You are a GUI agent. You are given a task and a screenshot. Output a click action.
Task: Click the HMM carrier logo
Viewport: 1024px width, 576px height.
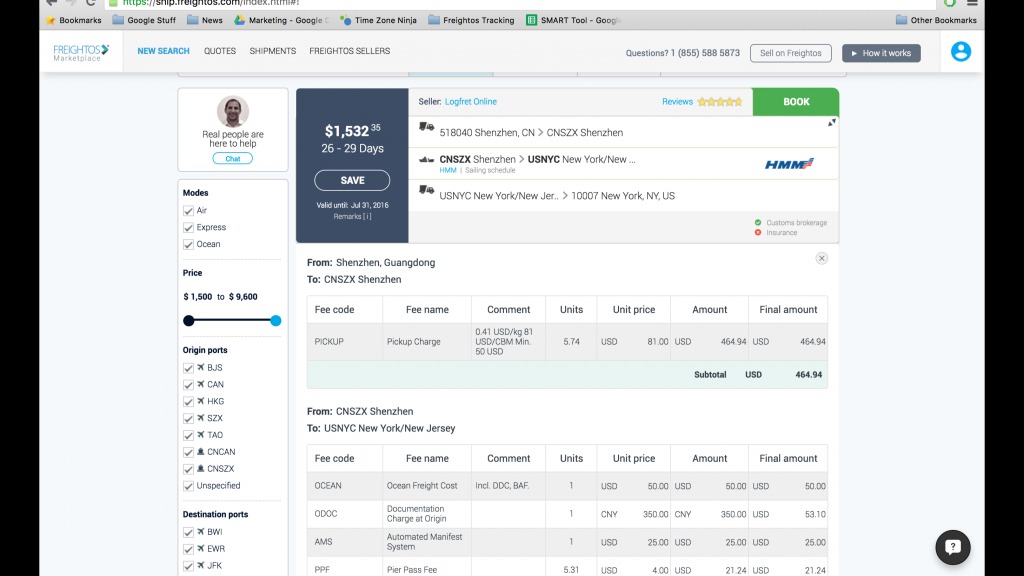pos(789,164)
